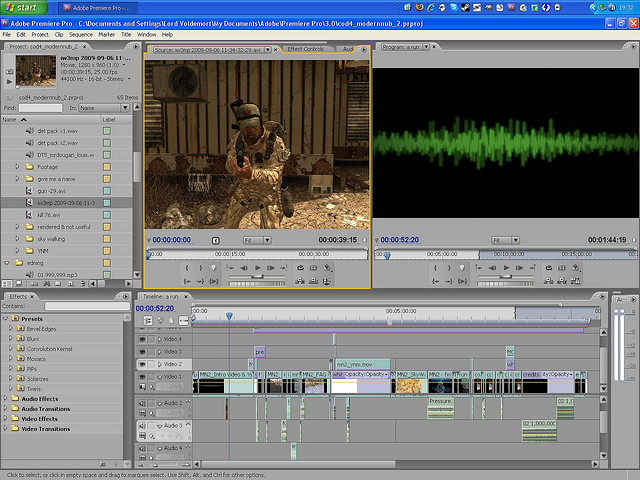Play the clip in the Source monitor
Screen dimensions: 640x480
pos(258,268)
